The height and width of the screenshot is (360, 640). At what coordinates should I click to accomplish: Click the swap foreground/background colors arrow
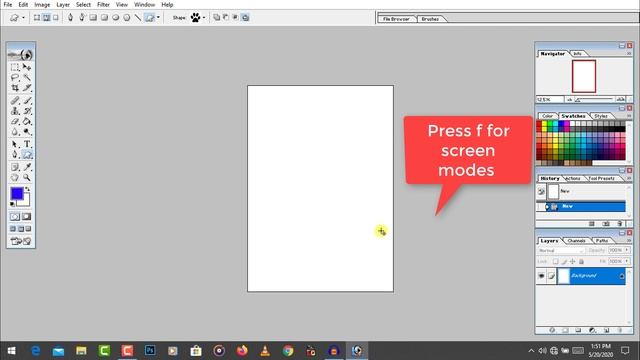[x=27, y=189]
